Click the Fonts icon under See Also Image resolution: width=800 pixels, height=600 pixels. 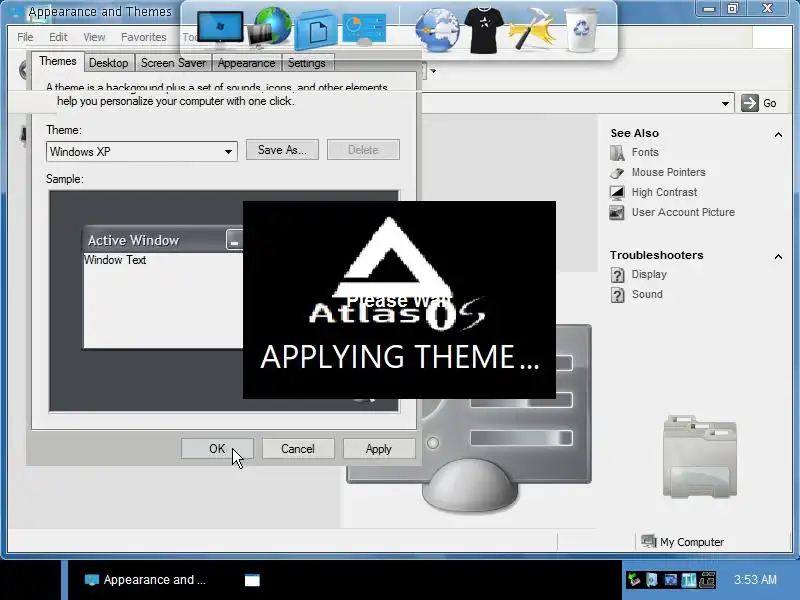click(x=617, y=153)
